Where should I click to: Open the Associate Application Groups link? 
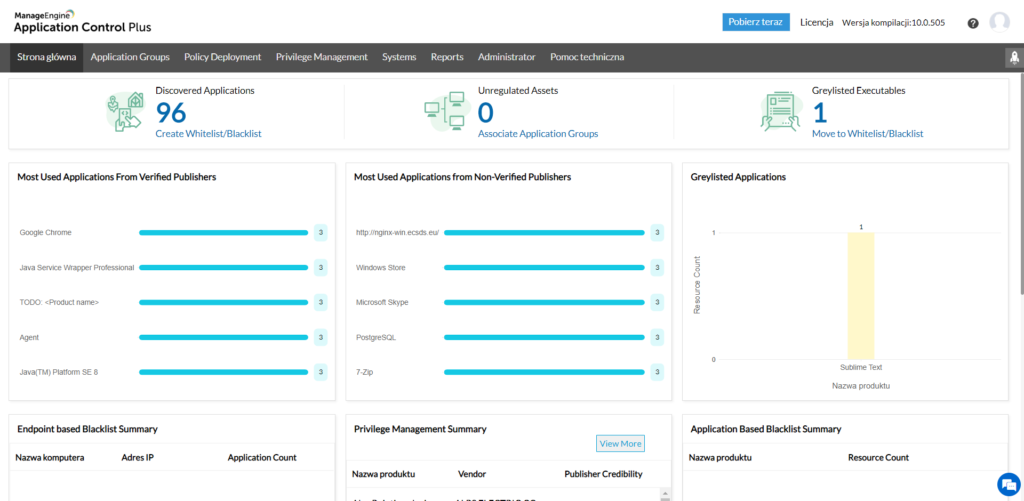(538, 134)
